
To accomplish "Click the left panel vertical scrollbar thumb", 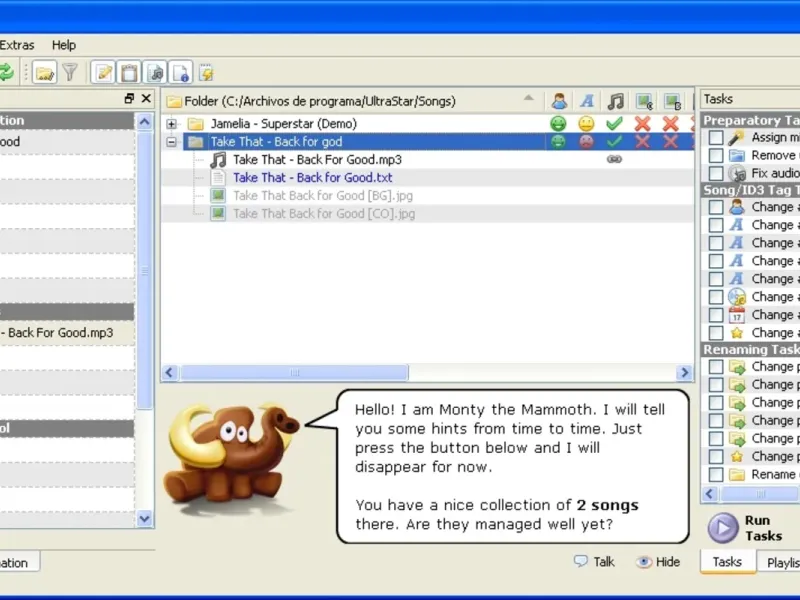I will (144, 270).
